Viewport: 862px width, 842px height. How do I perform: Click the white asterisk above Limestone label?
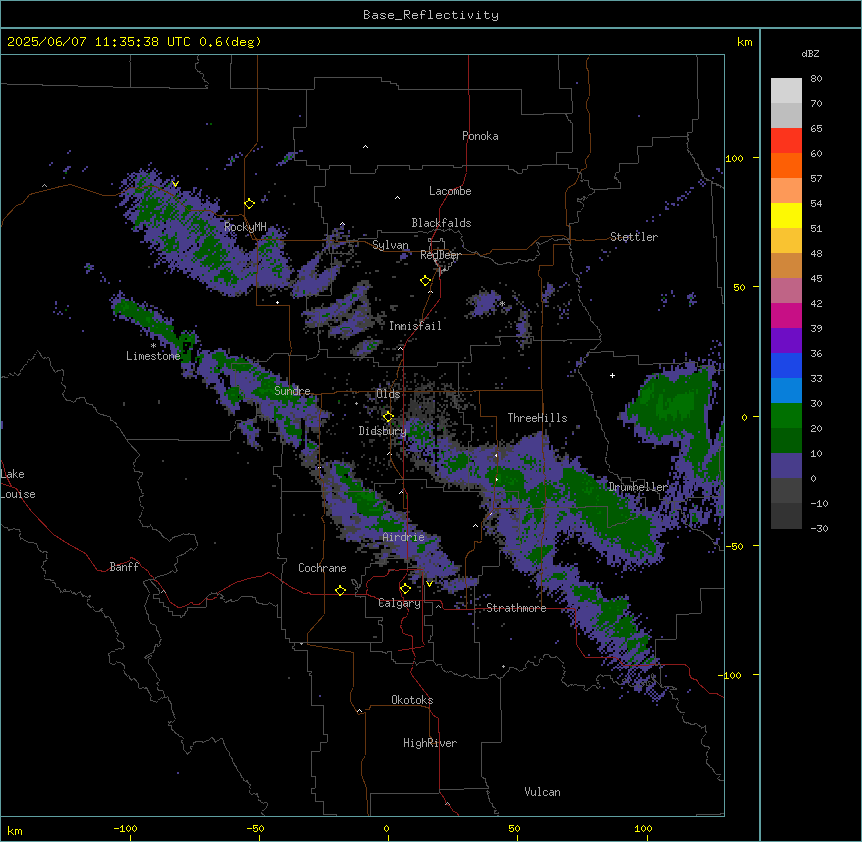[x=153, y=346]
